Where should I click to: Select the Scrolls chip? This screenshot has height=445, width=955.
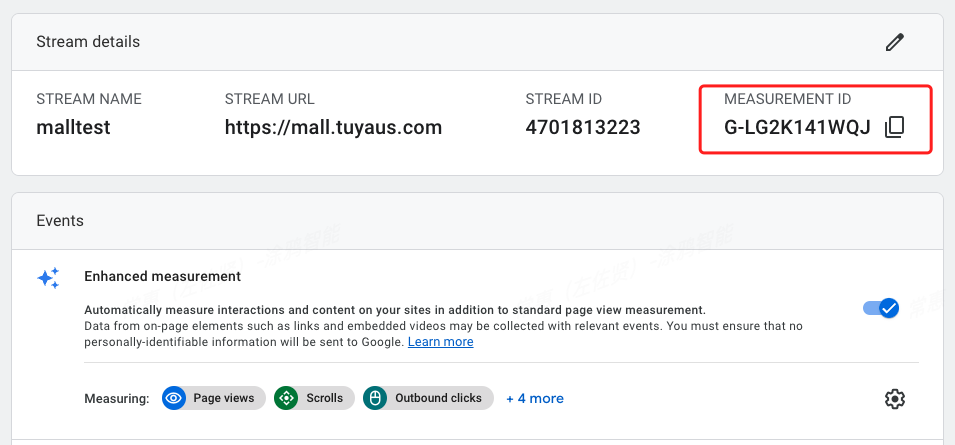coord(314,398)
